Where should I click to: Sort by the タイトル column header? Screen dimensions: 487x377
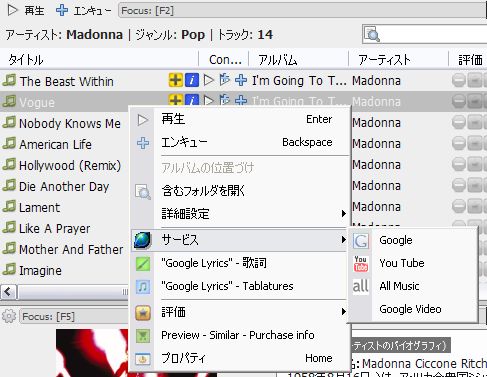tap(26, 60)
